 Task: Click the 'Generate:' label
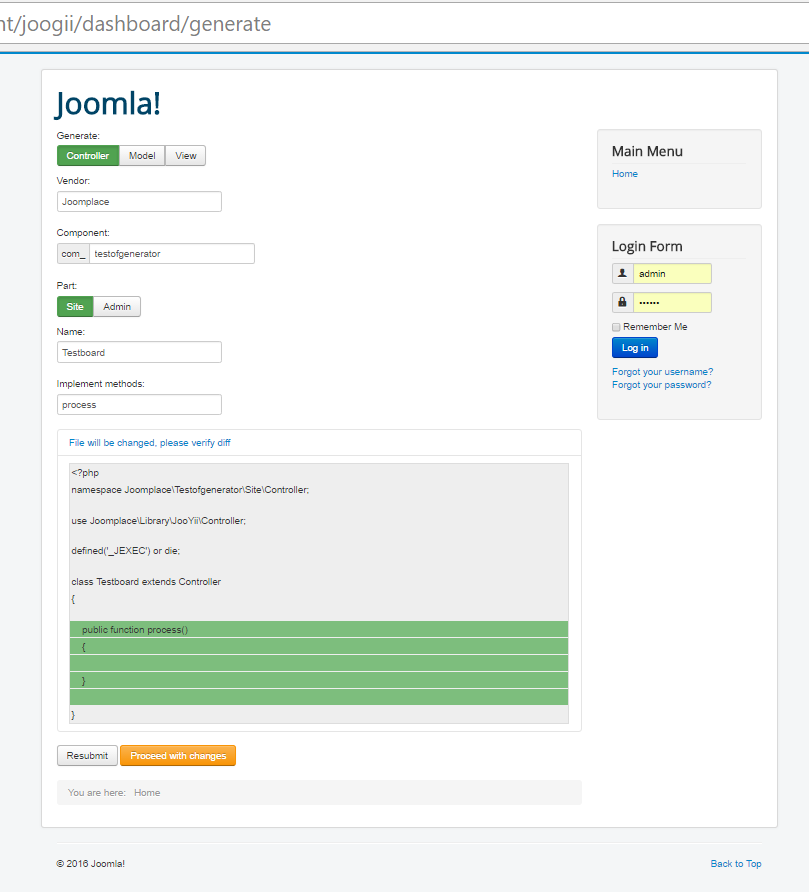[78, 135]
